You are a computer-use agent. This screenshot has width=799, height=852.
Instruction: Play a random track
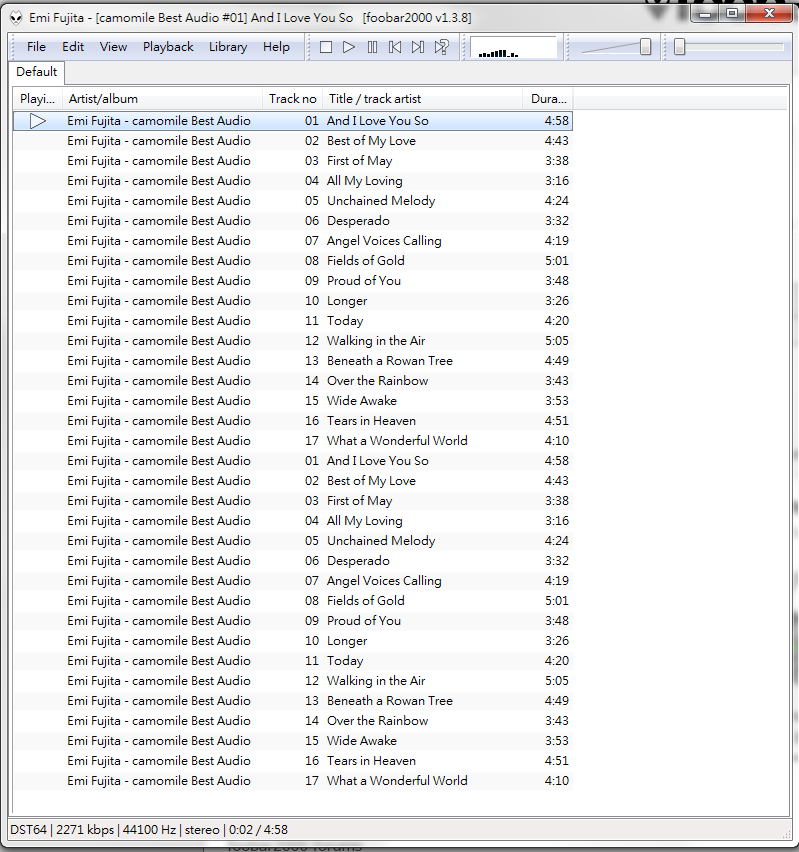click(441, 47)
